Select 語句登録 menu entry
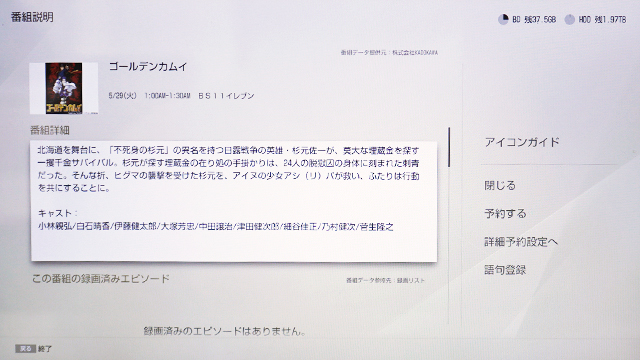Image resolution: width=640 pixels, height=360 pixels. [x=505, y=270]
